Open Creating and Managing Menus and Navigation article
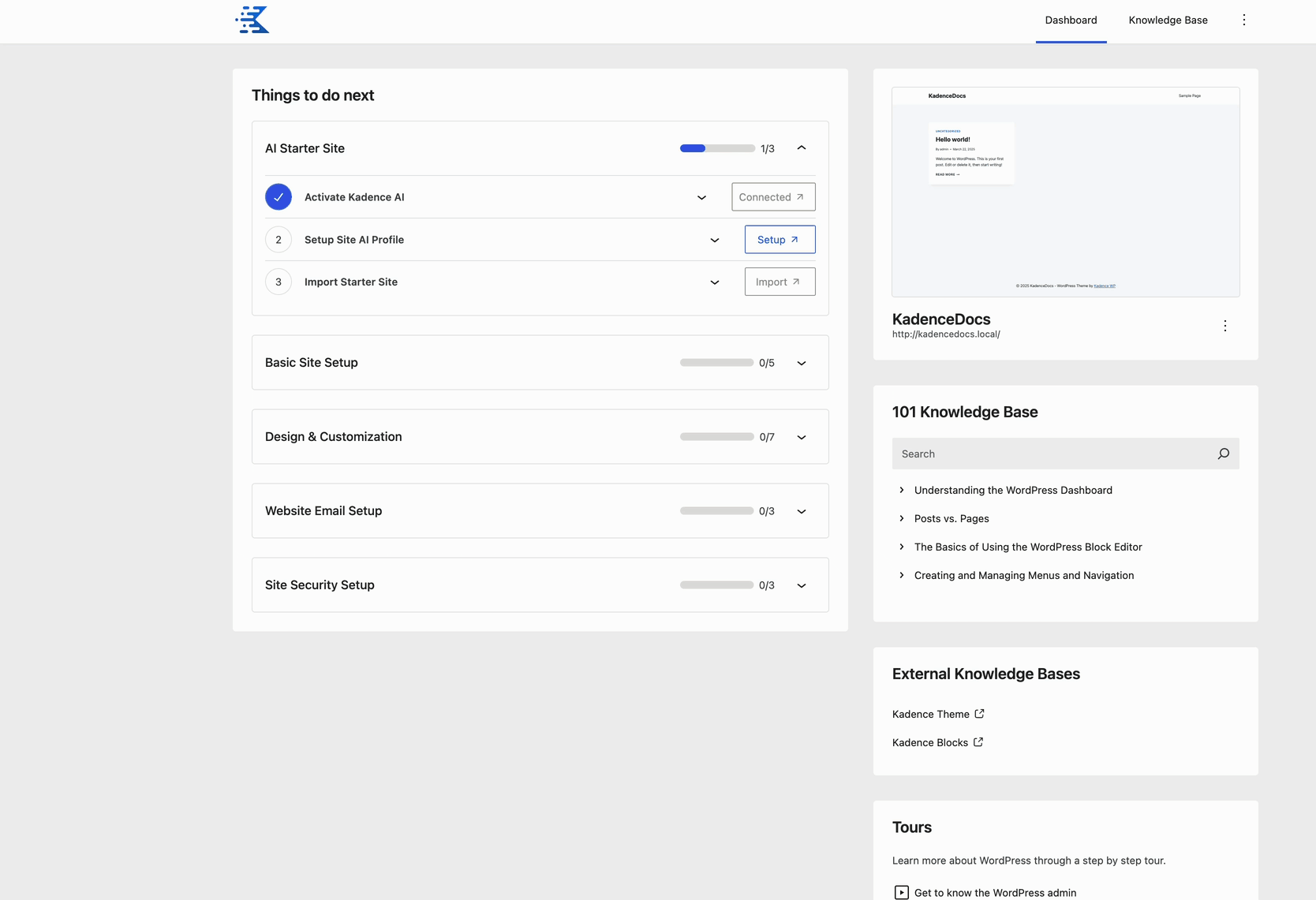 click(1024, 575)
